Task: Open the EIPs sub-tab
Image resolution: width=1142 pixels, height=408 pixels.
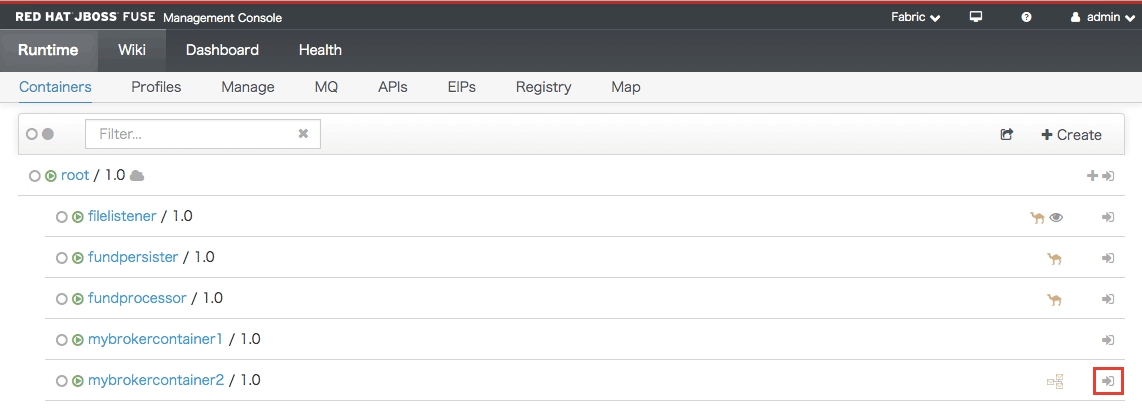Action: coord(462,87)
